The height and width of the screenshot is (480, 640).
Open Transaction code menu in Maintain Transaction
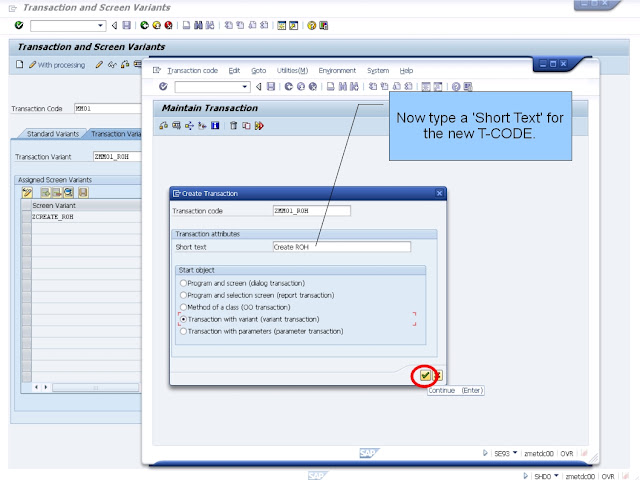pos(192,70)
